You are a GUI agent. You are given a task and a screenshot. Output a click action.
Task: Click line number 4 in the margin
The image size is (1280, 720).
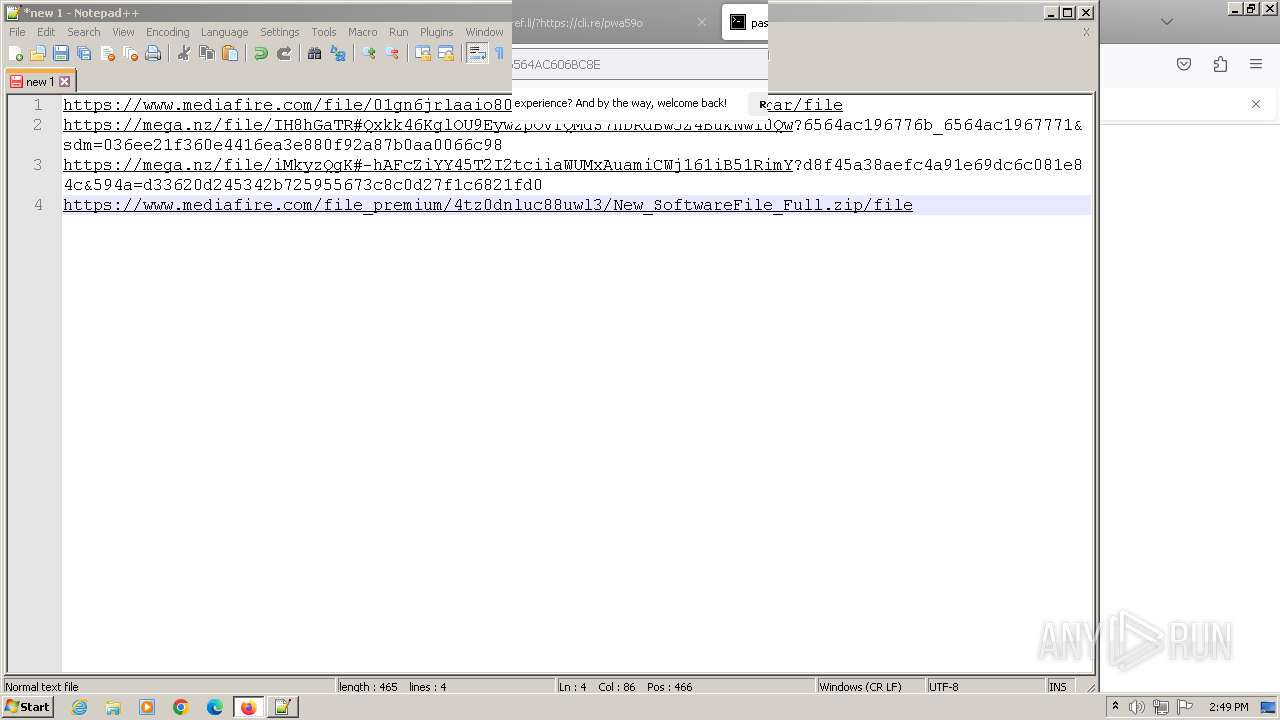coord(38,205)
